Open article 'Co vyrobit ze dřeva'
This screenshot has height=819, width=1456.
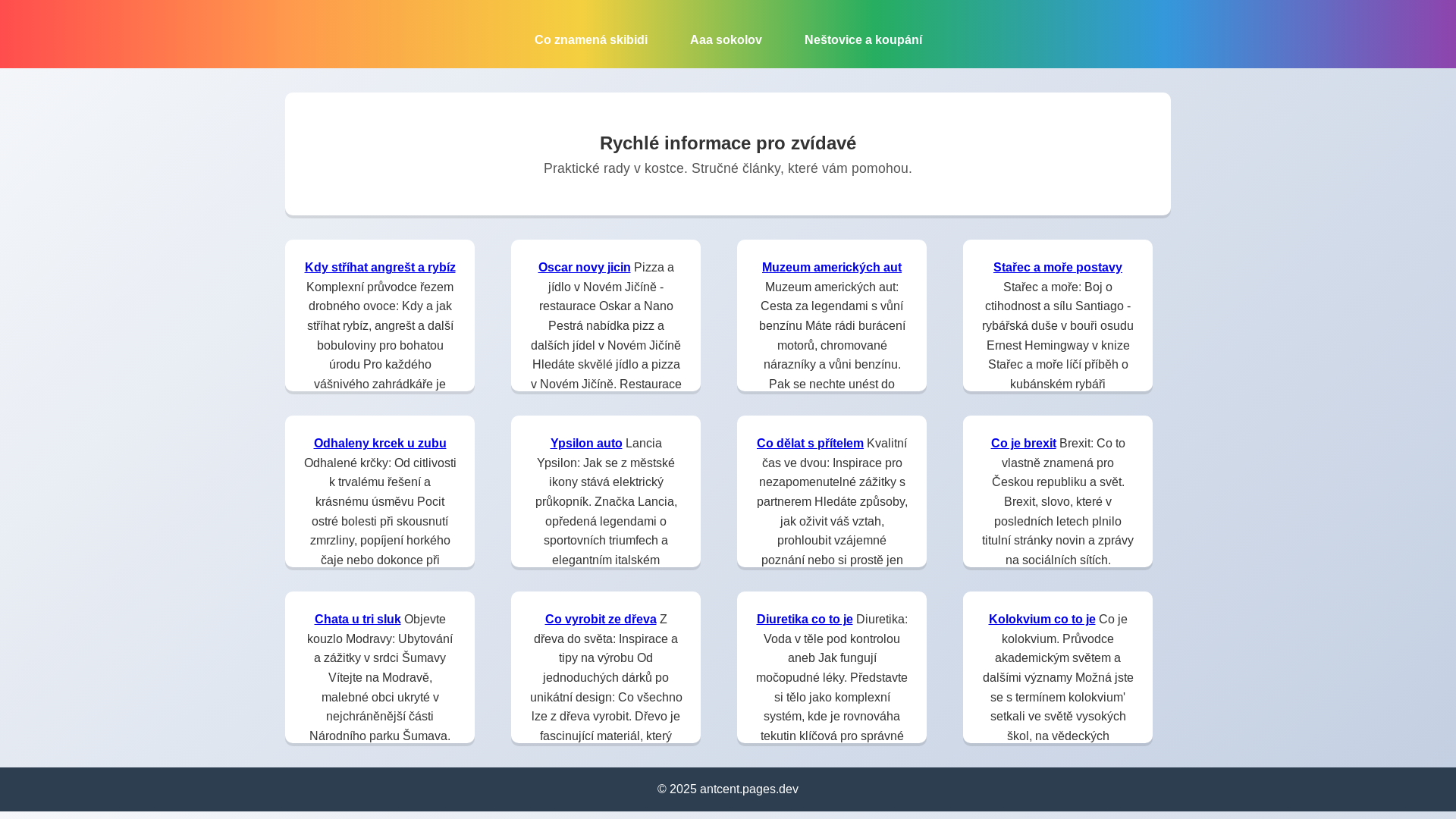tap(601, 619)
